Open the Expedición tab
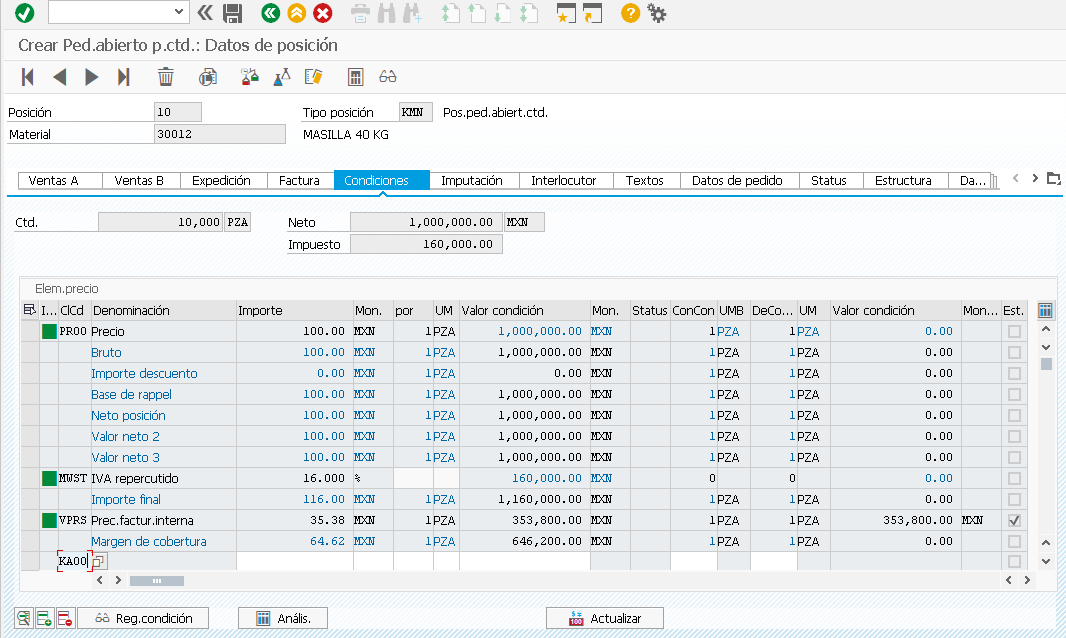Viewport: 1066px width, 638px height. pyautogui.click(x=221, y=181)
